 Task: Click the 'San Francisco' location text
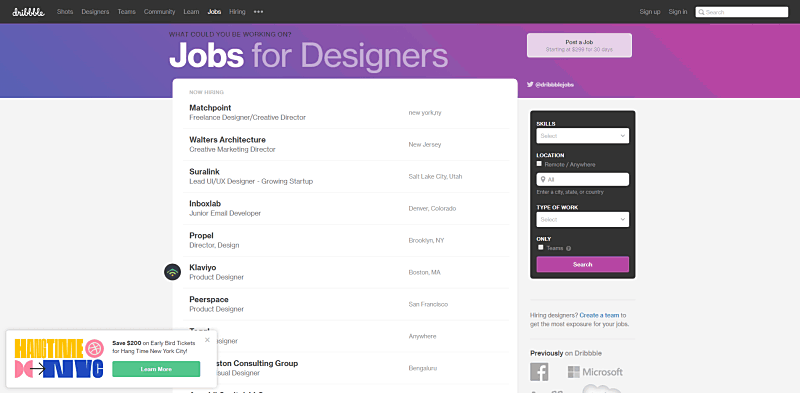coord(428,304)
